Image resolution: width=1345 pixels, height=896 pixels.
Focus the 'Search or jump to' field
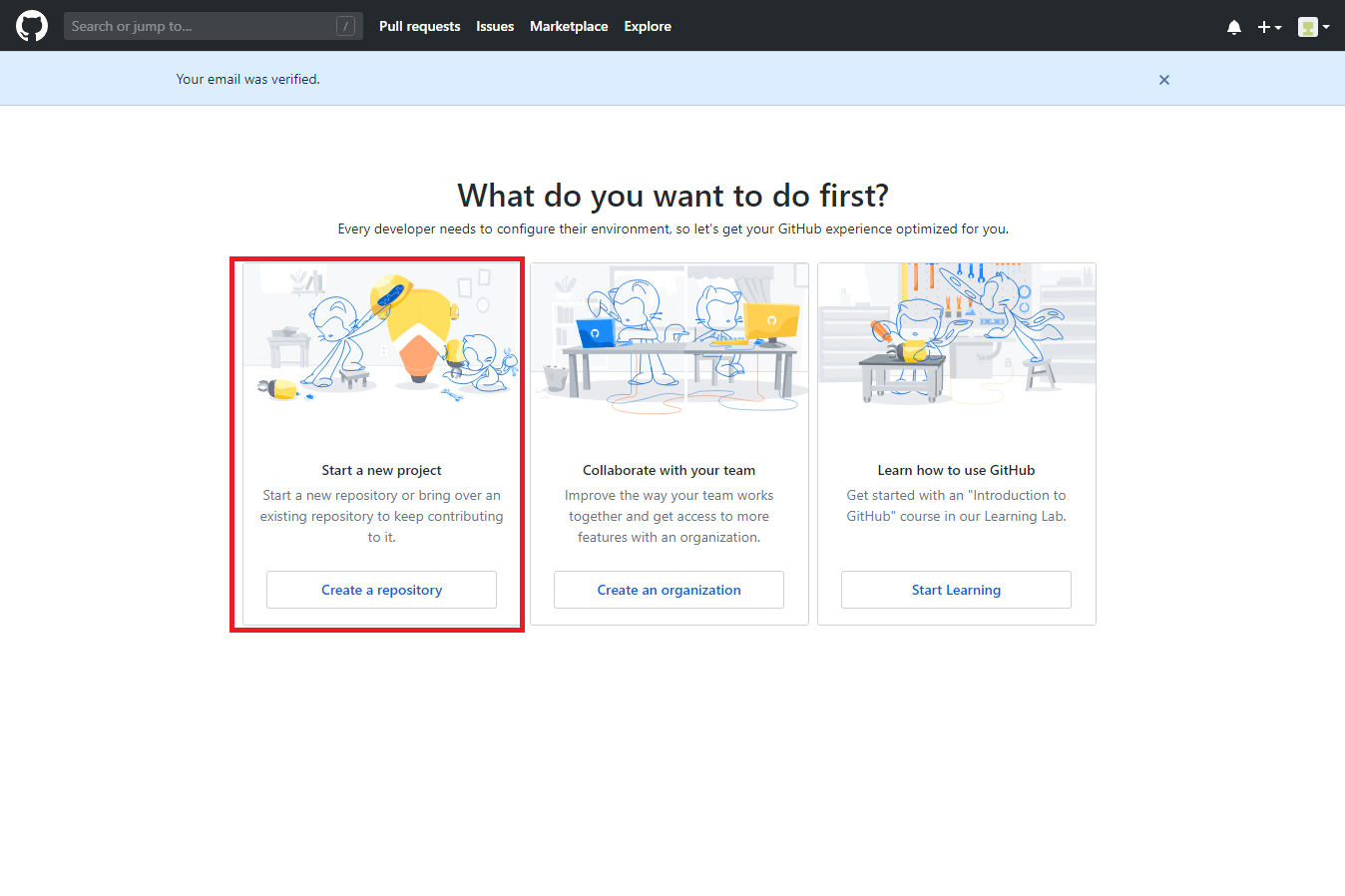click(x=200, y=26)
